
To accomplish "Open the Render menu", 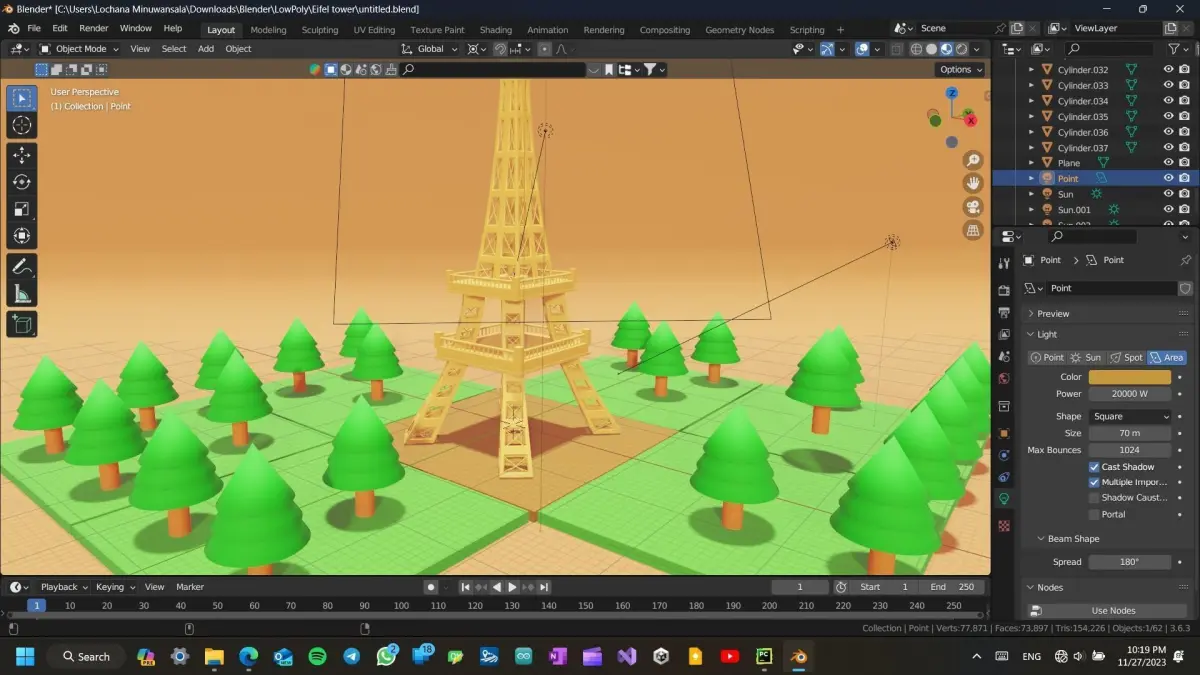I will 93,28.
